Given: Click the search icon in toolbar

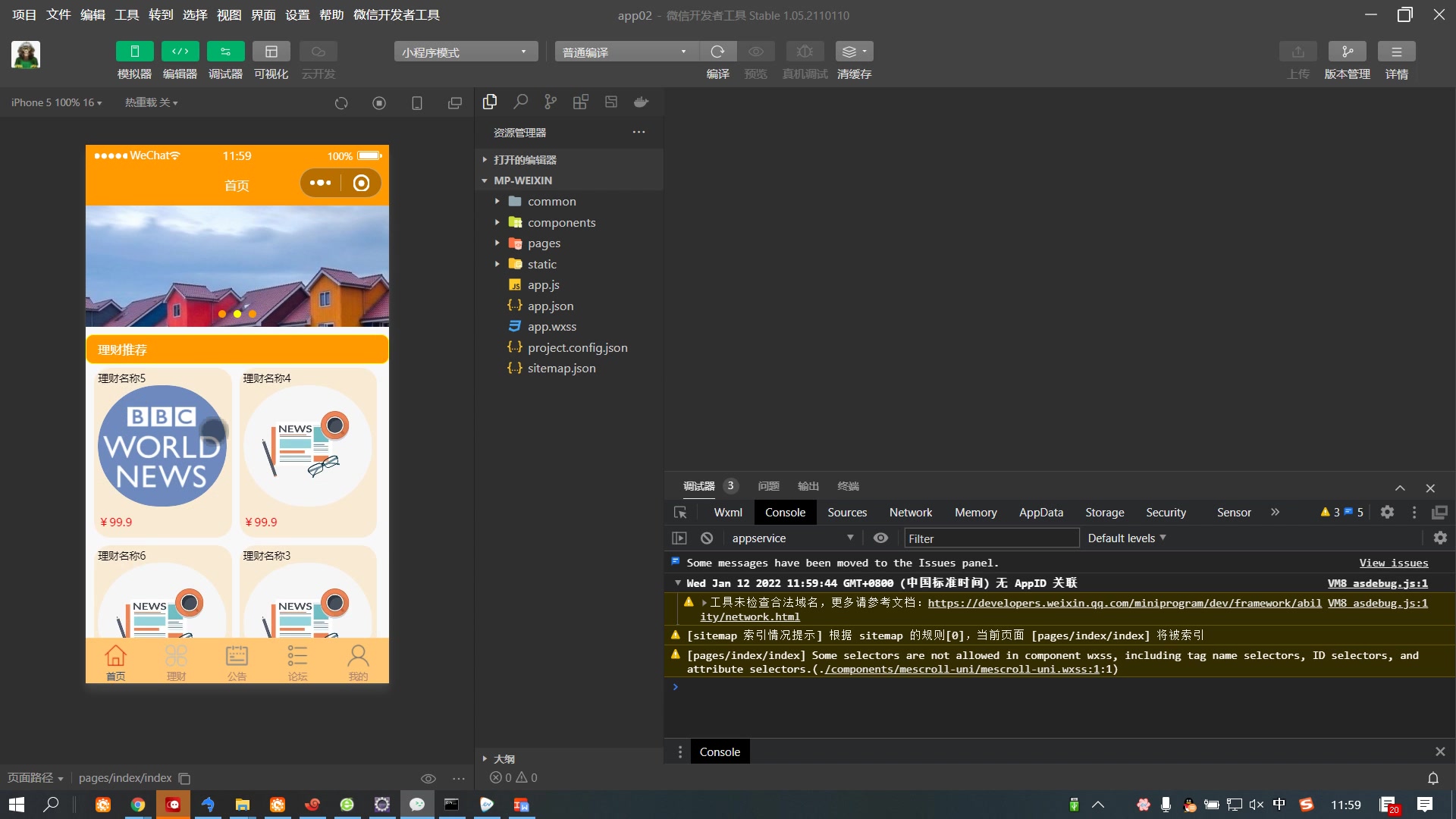Looking at the screenshot, I should (520, 102).
